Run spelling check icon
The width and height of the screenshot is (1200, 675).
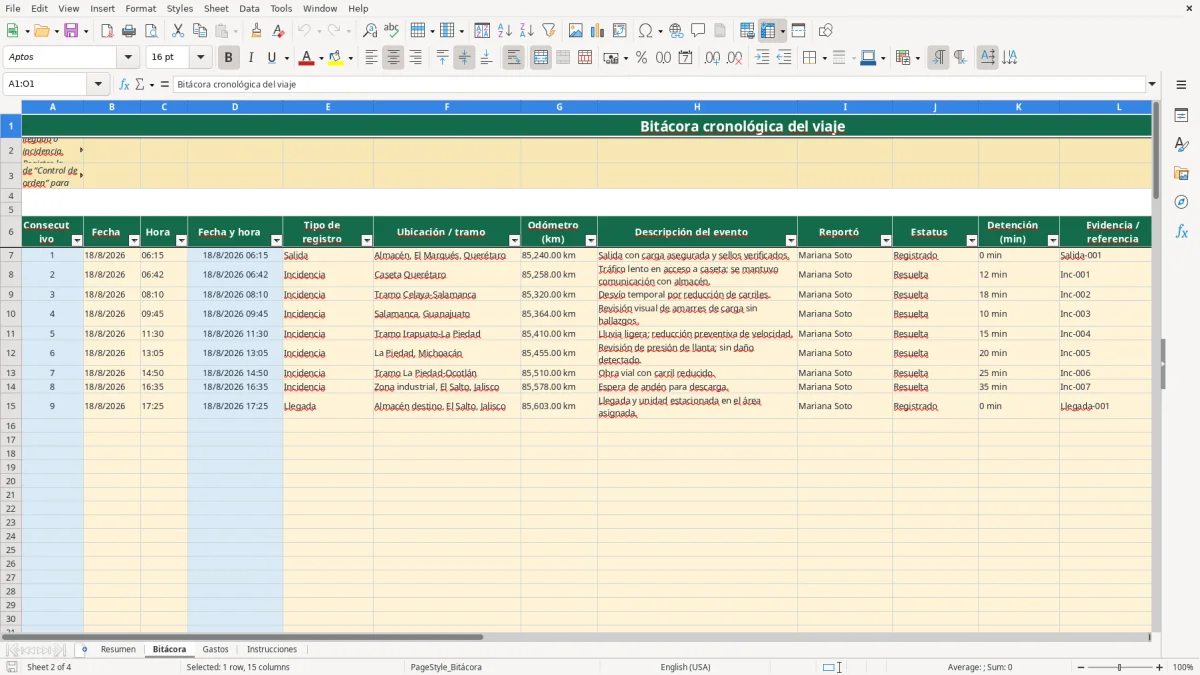coord(392,31)
